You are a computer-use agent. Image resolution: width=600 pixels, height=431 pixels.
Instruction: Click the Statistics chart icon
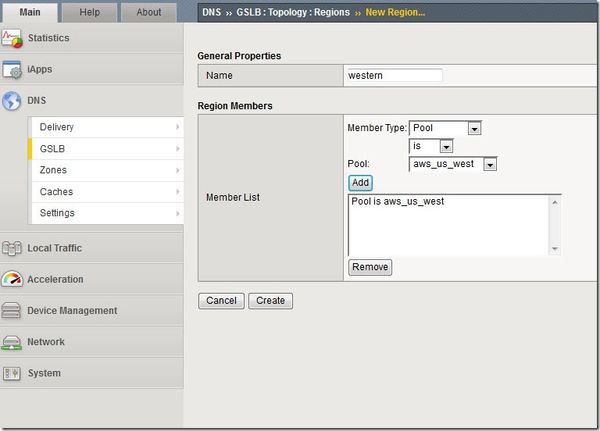[x=12, y=39]
